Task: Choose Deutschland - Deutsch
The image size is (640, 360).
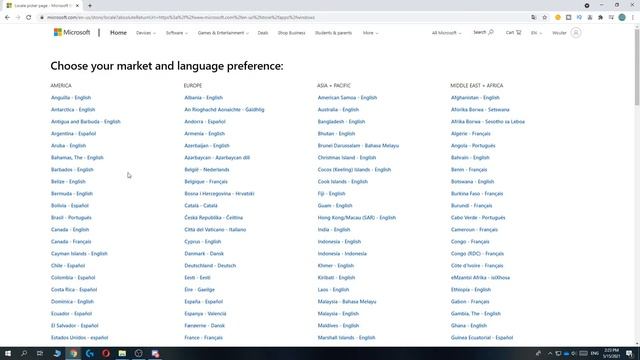Action: [210, 266]
